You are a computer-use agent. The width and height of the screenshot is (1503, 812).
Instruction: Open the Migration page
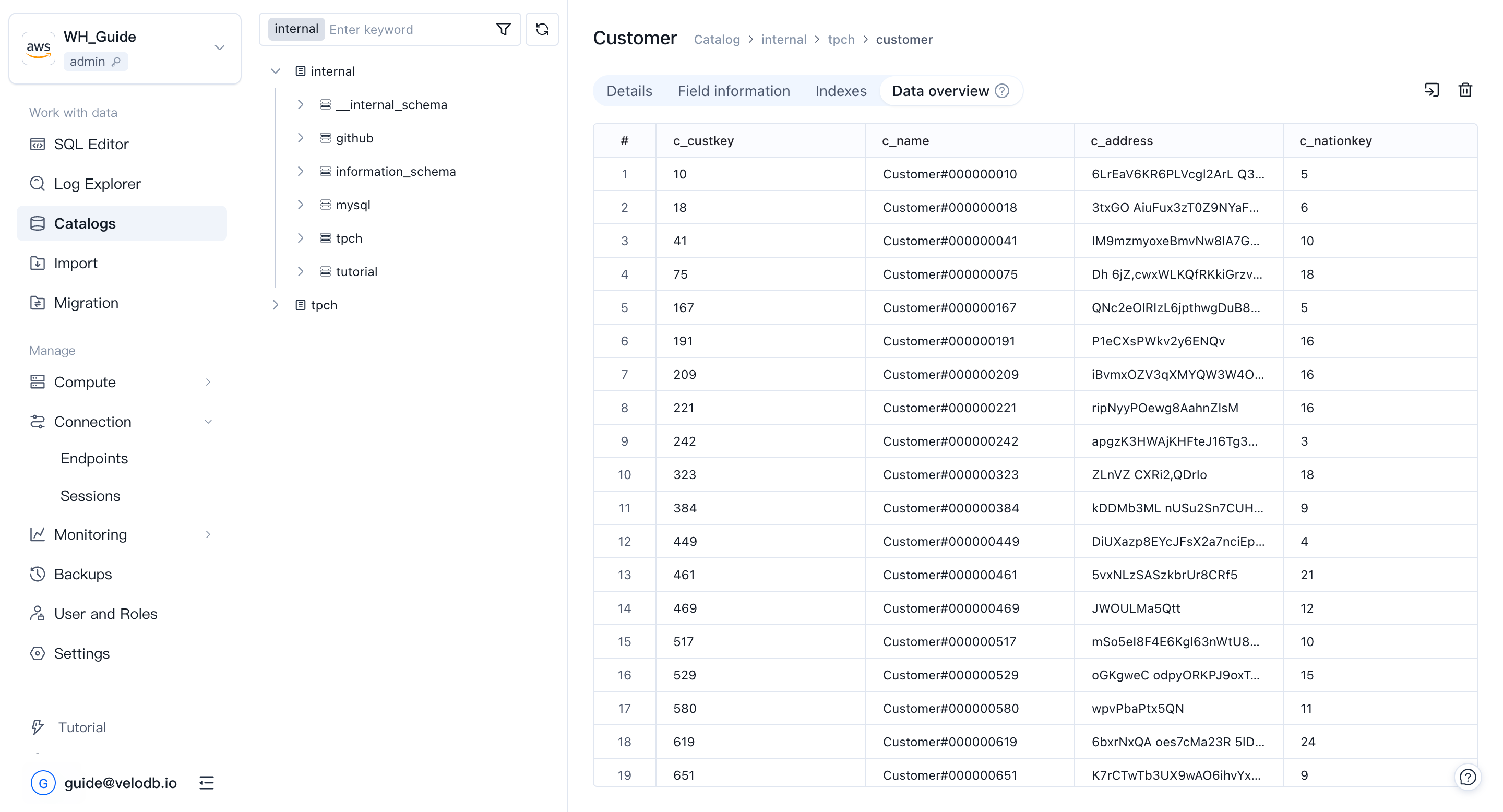coord(86,302)
